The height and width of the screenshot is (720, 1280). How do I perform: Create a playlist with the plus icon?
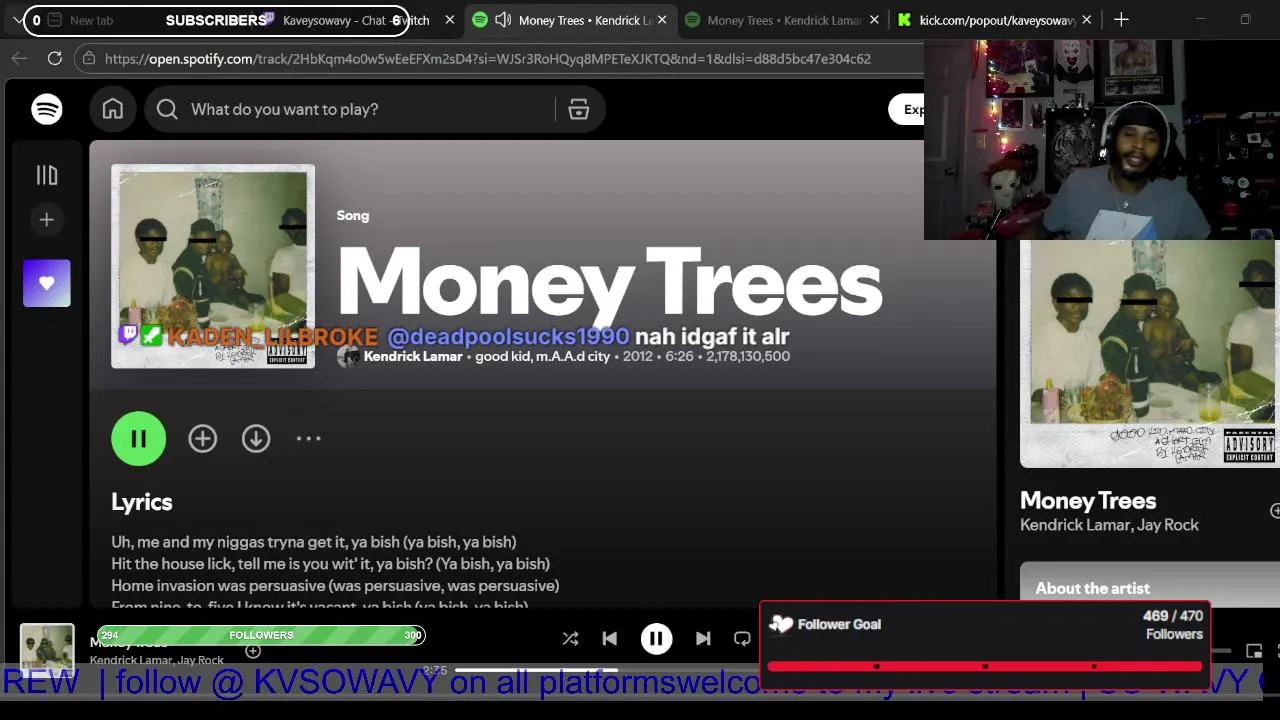coord(47,220)
